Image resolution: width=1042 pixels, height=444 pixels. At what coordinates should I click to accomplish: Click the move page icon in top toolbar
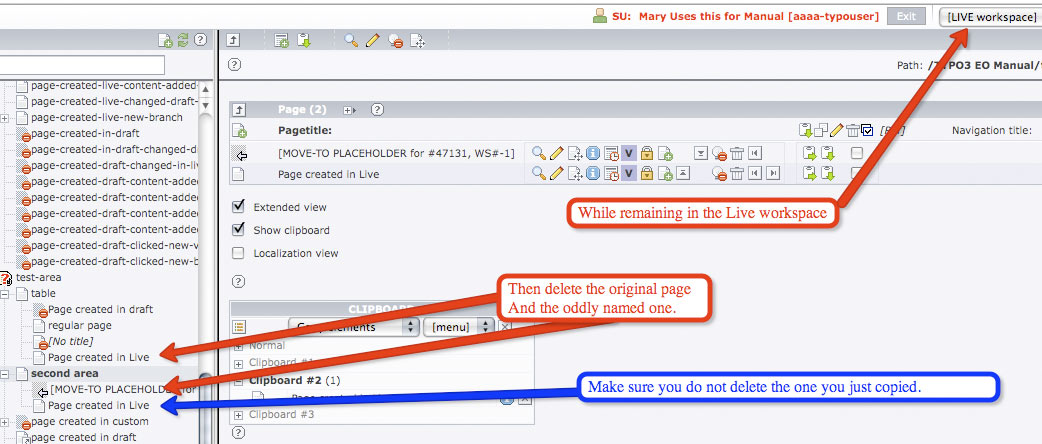(419, 41)
